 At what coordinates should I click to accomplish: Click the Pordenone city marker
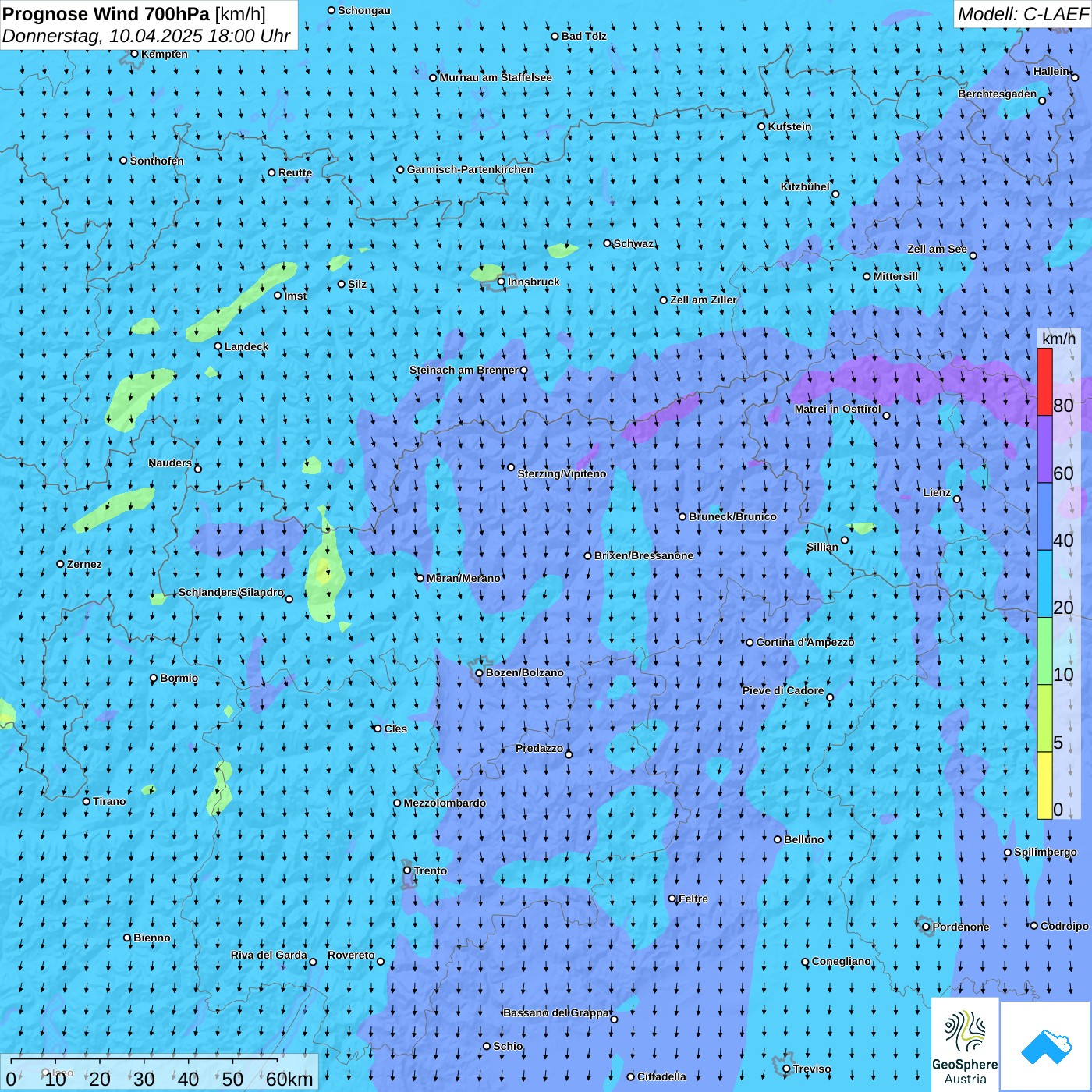tap(926, 927)
